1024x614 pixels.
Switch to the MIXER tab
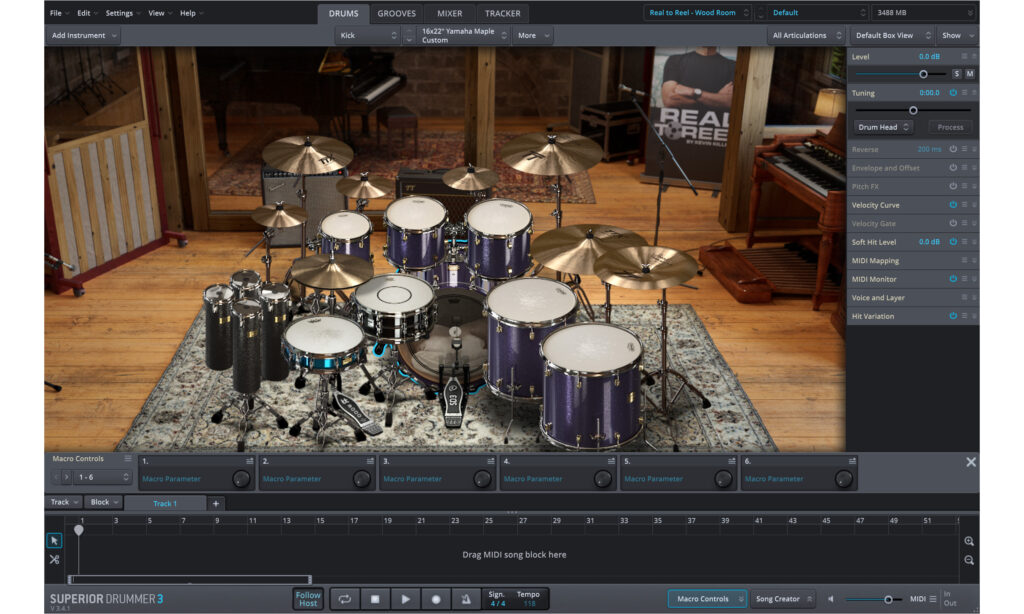(x=449, y=13)
